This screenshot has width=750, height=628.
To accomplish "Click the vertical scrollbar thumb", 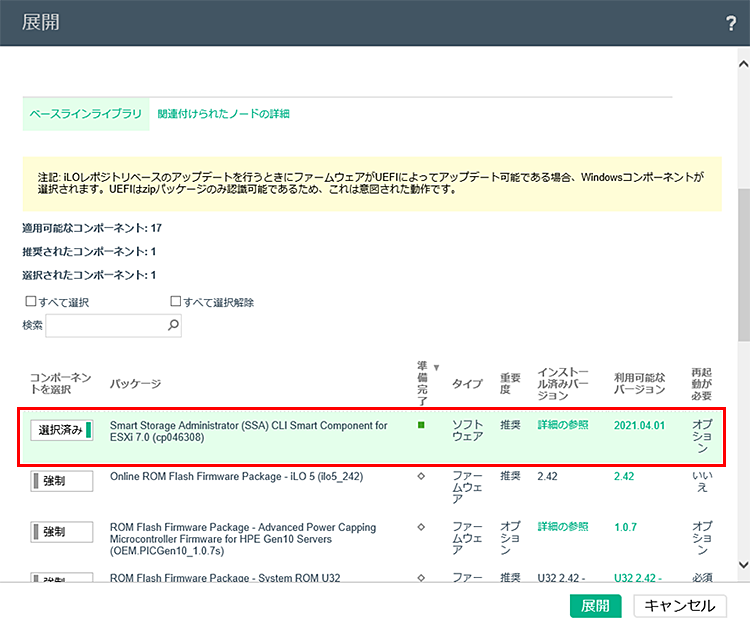I will [x=743, y=265].
